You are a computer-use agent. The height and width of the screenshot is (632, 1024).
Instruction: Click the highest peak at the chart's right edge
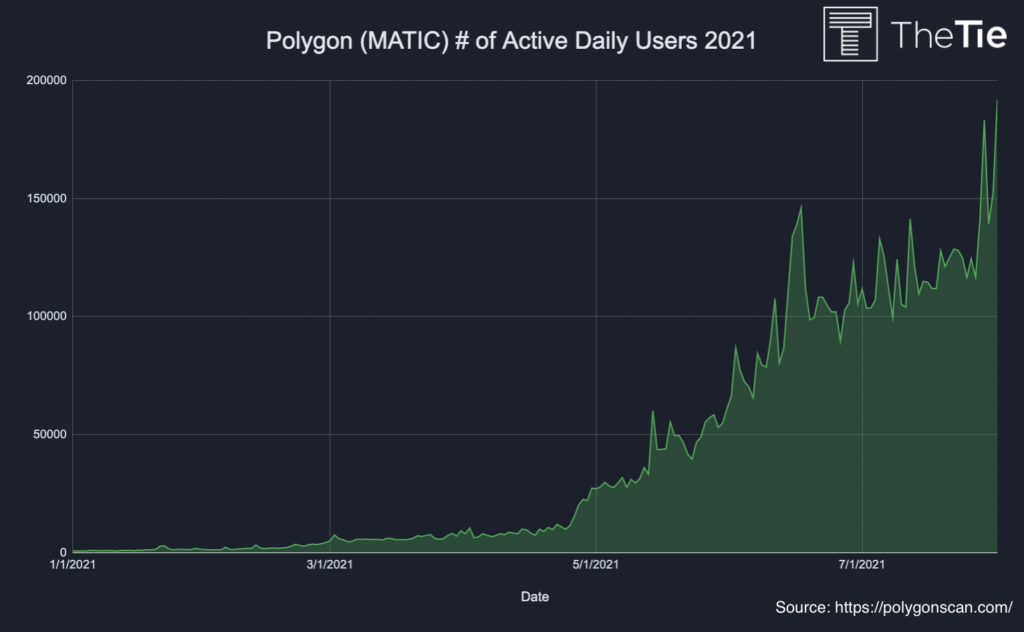(997, 100)
